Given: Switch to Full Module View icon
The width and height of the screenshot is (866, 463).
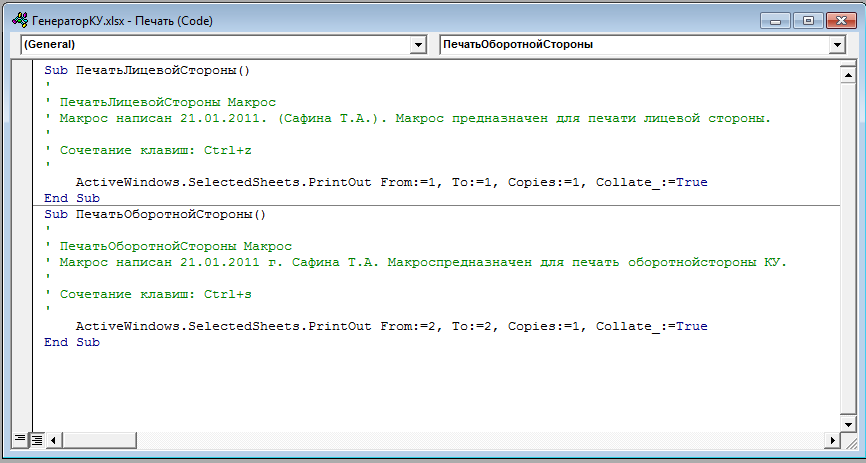Looking at the screenshot, I should click(37, 440).
